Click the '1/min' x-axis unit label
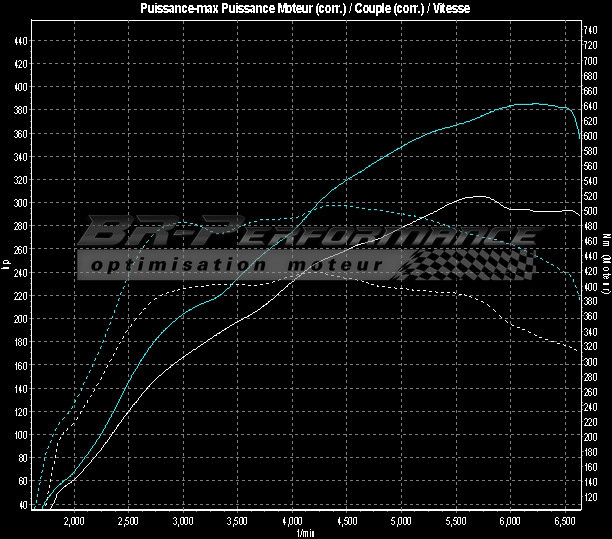 coord(306,532)
